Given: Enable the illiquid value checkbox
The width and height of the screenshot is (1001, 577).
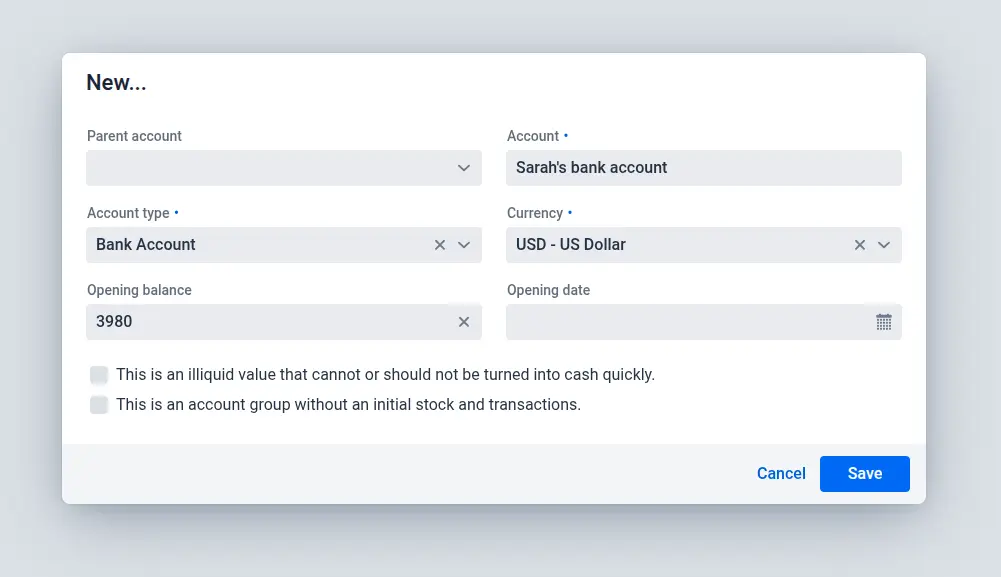Looking at the screenshot, I should pos(99,375).
